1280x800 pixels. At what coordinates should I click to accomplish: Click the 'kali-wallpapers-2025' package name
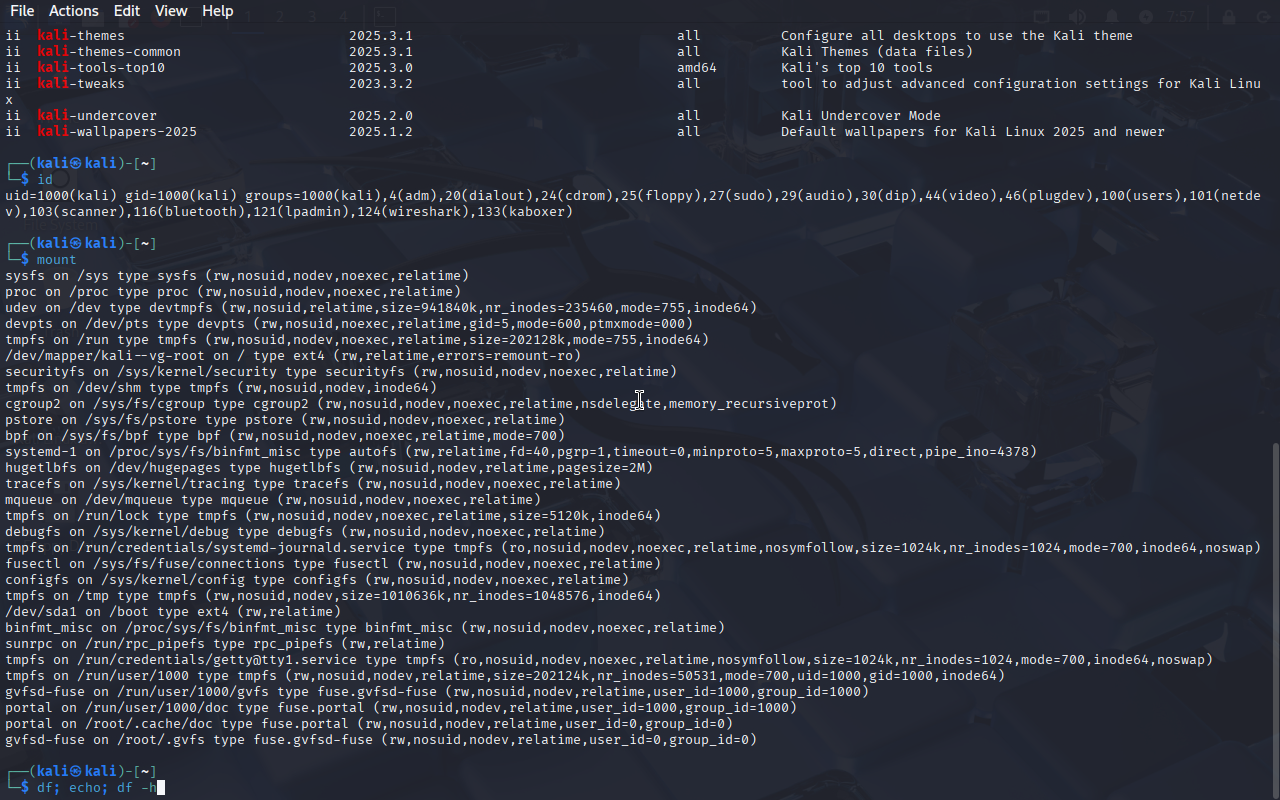pos(117,132)
